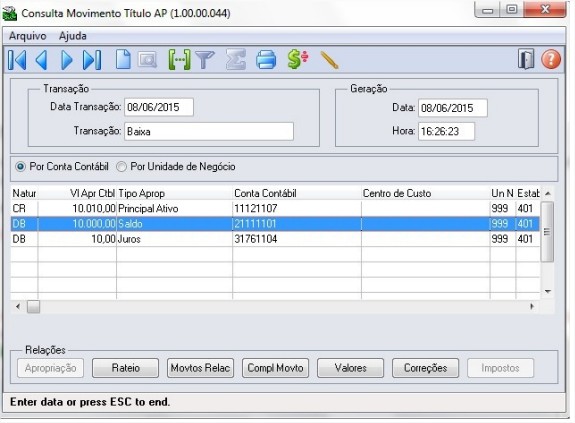Click the application icon in title bar

pos(10,14)
